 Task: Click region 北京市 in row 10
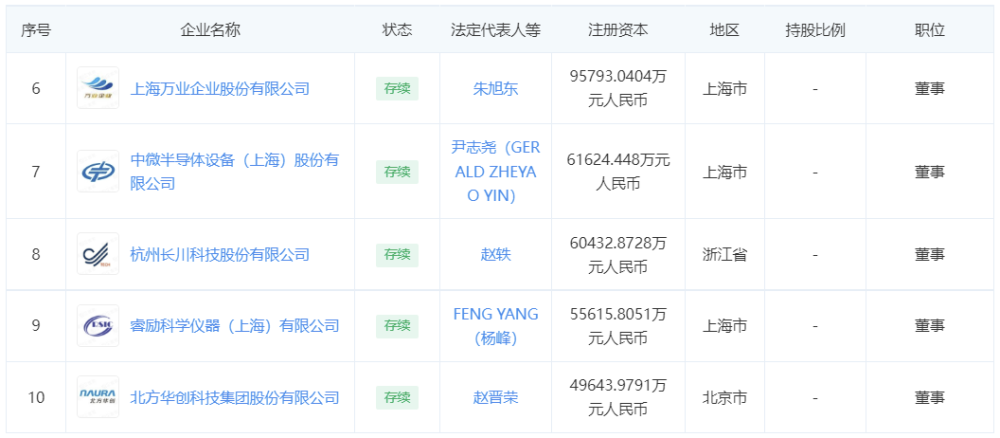click(724, 398)
